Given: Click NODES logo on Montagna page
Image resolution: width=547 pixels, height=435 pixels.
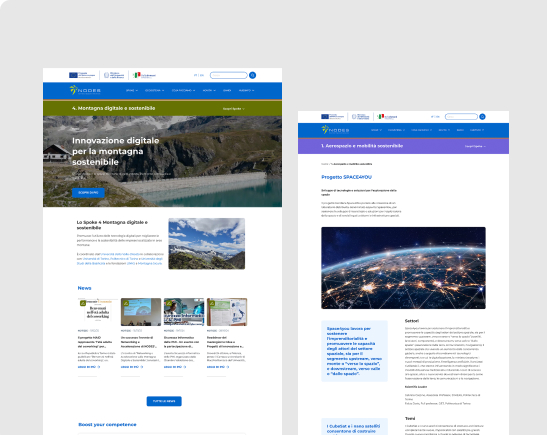Looking at the screenshot, I should click(x=85, y=90).
